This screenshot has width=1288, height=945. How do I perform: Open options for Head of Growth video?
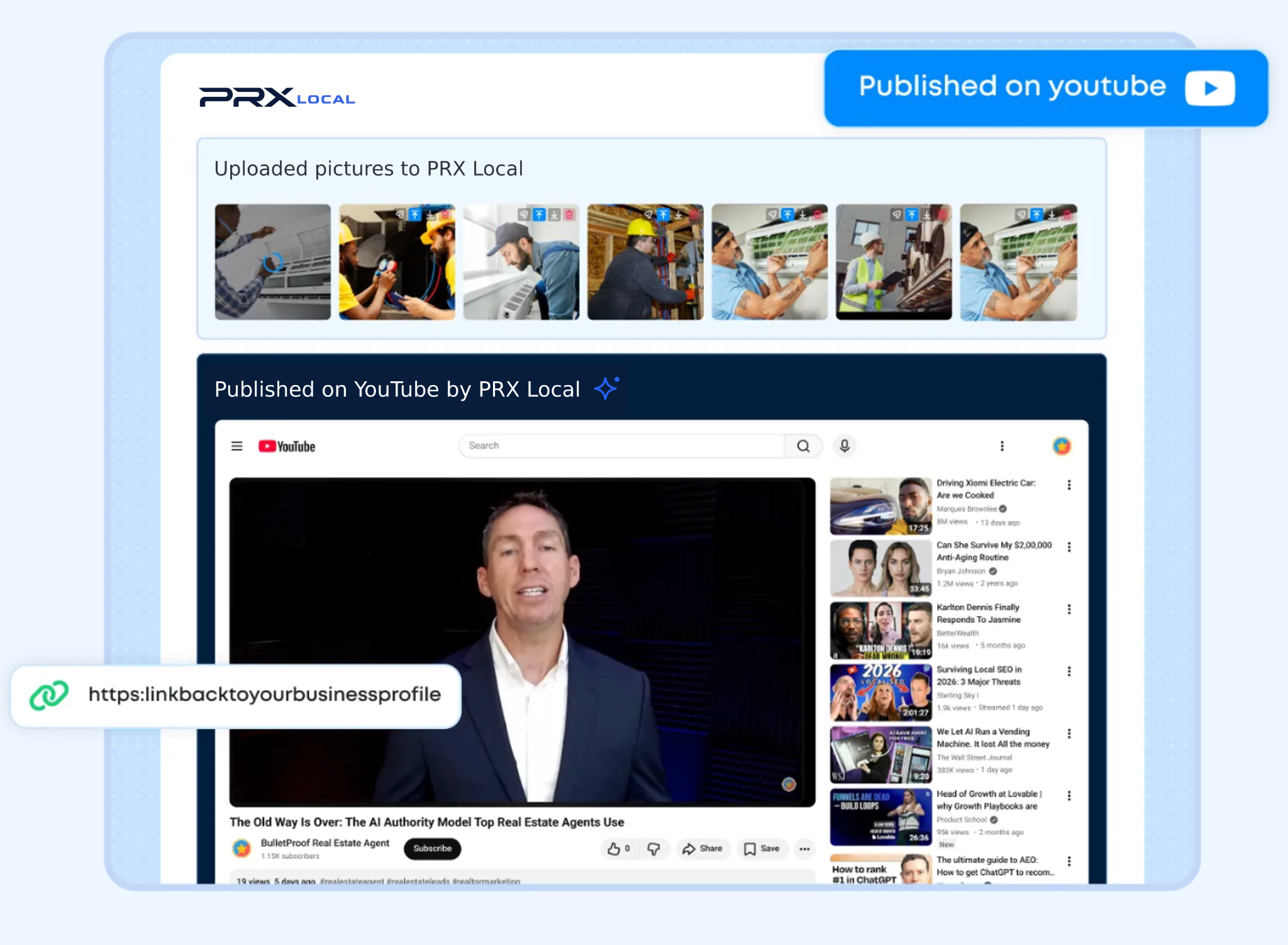[x=1069, y=796]
